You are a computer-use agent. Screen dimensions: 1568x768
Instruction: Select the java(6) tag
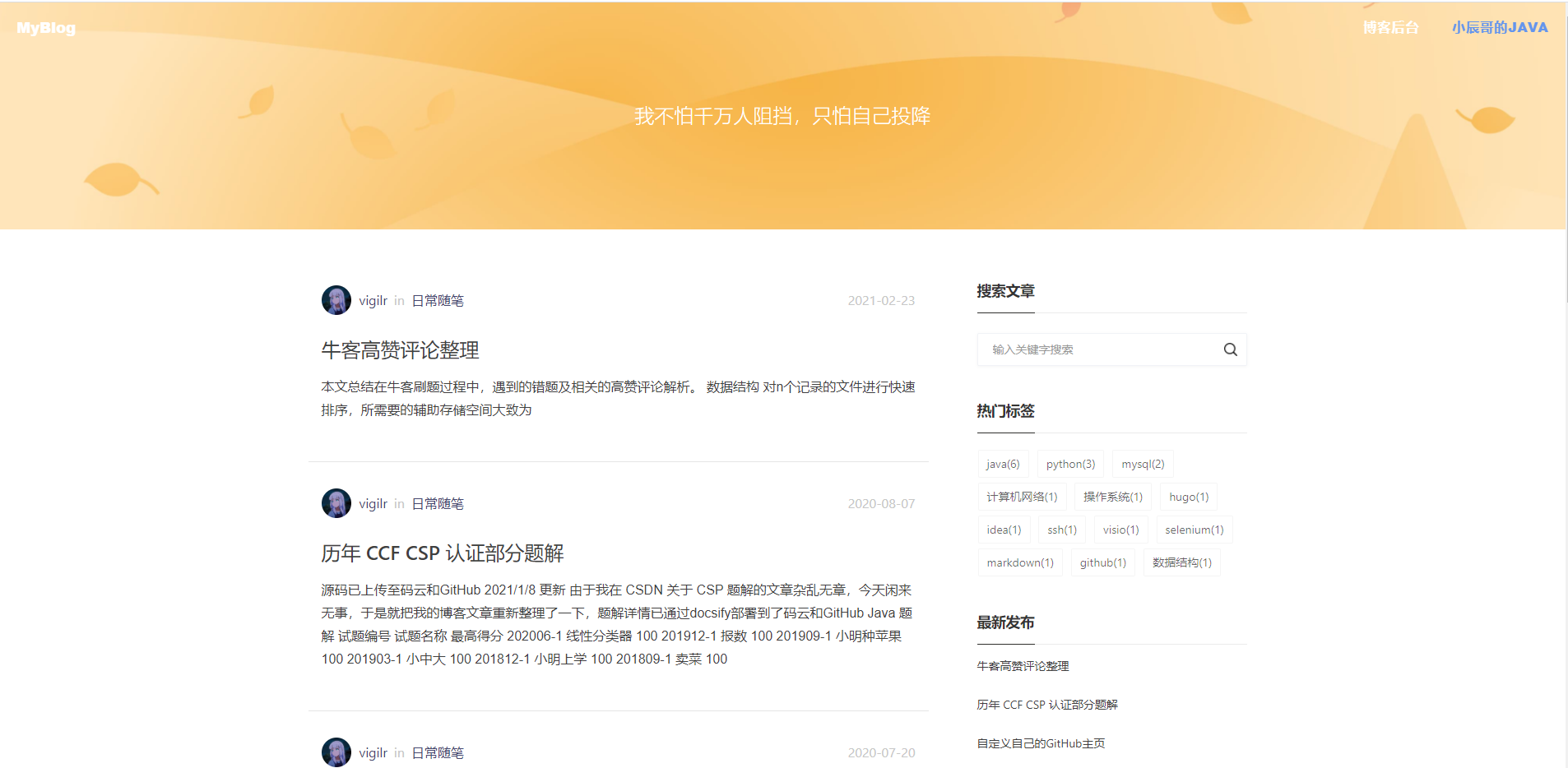click(1003, 464)
